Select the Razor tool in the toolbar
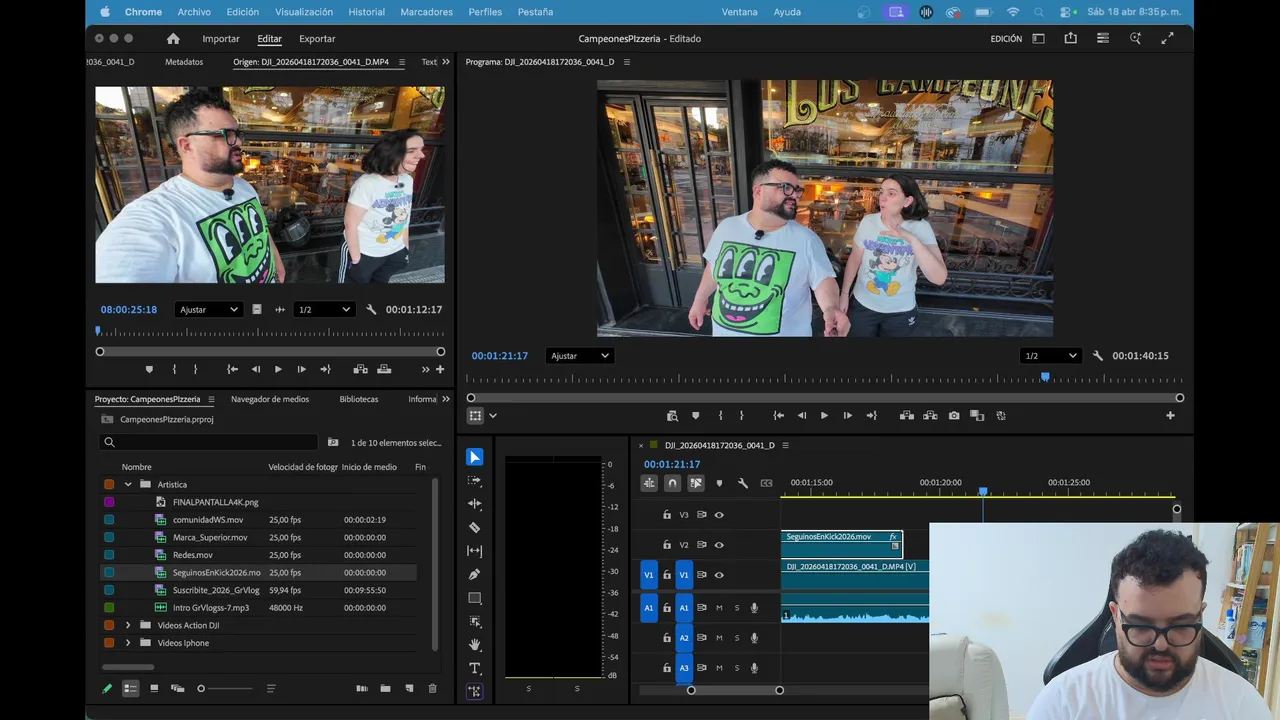This screenshot has width=1280, height=720. pyautogui.click(x=475, y=527)
